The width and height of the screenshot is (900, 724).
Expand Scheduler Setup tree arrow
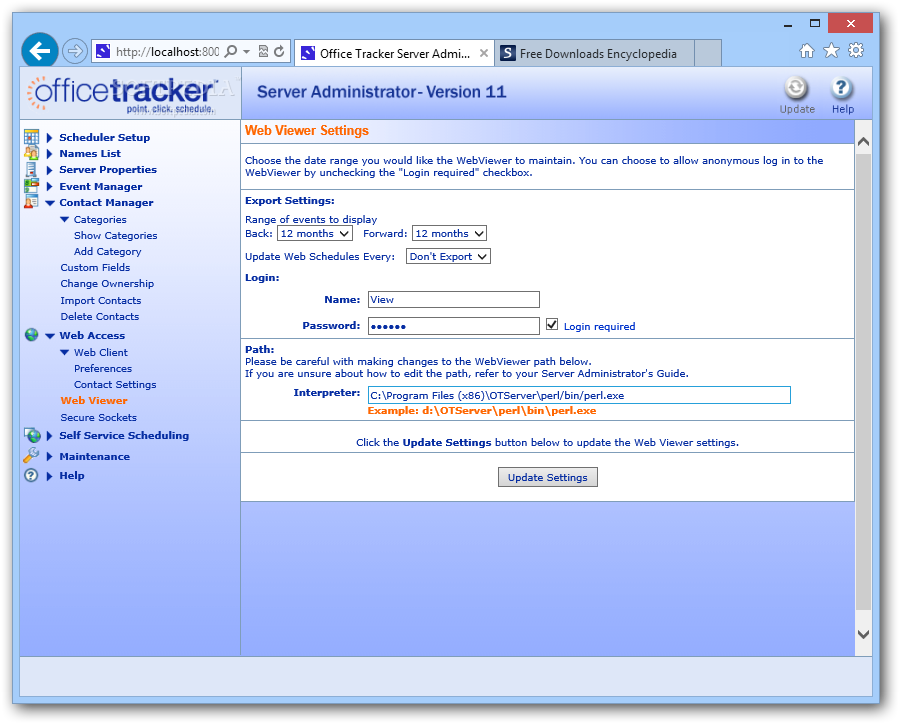[49, 138]
